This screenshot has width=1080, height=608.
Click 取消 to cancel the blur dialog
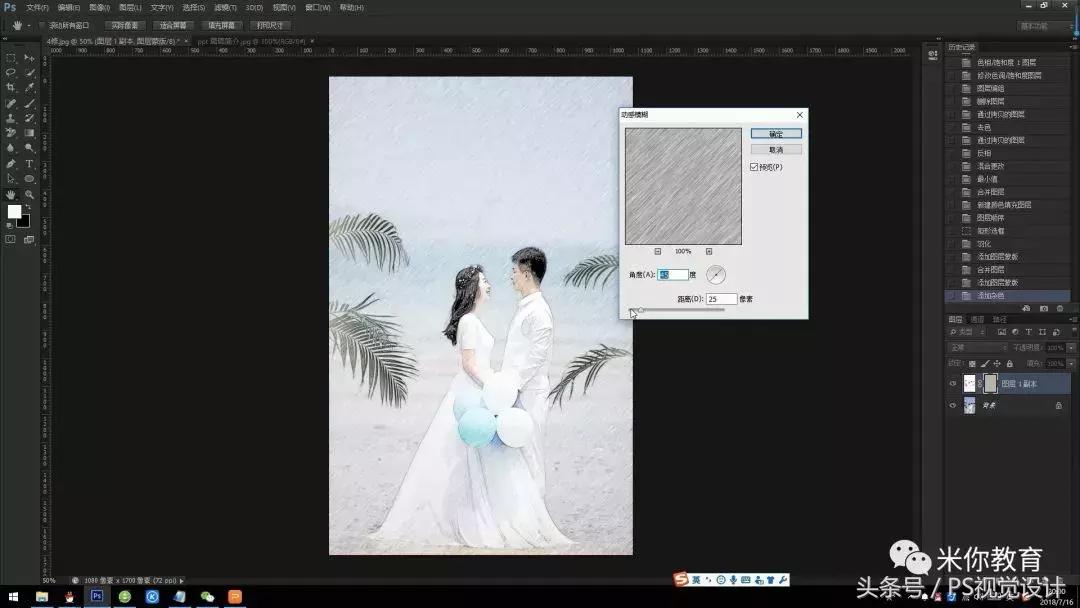pos(776,149)
